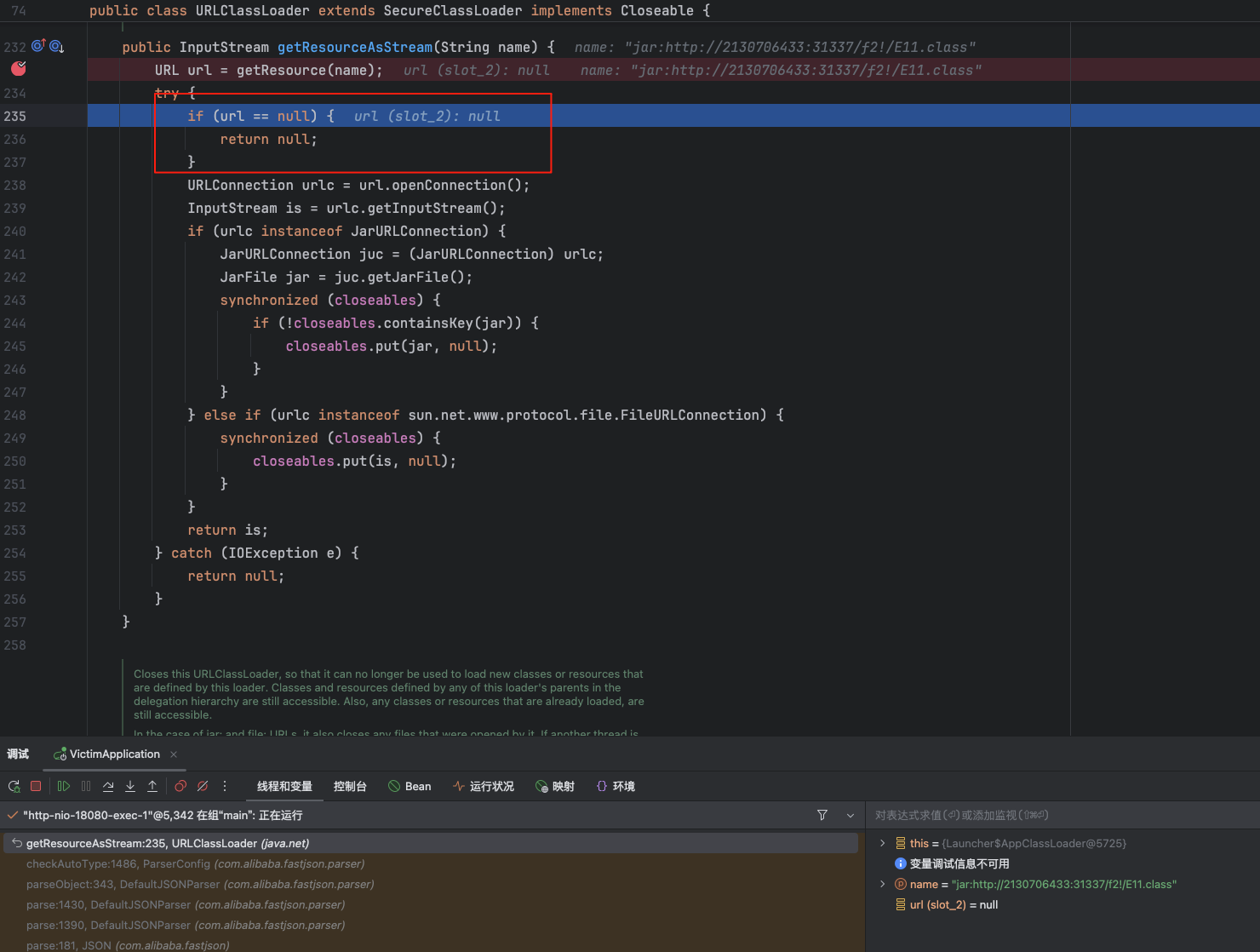Viewport: 1260px width, 952px height.
Task: Stop the debug session
Action: point(36,786)
